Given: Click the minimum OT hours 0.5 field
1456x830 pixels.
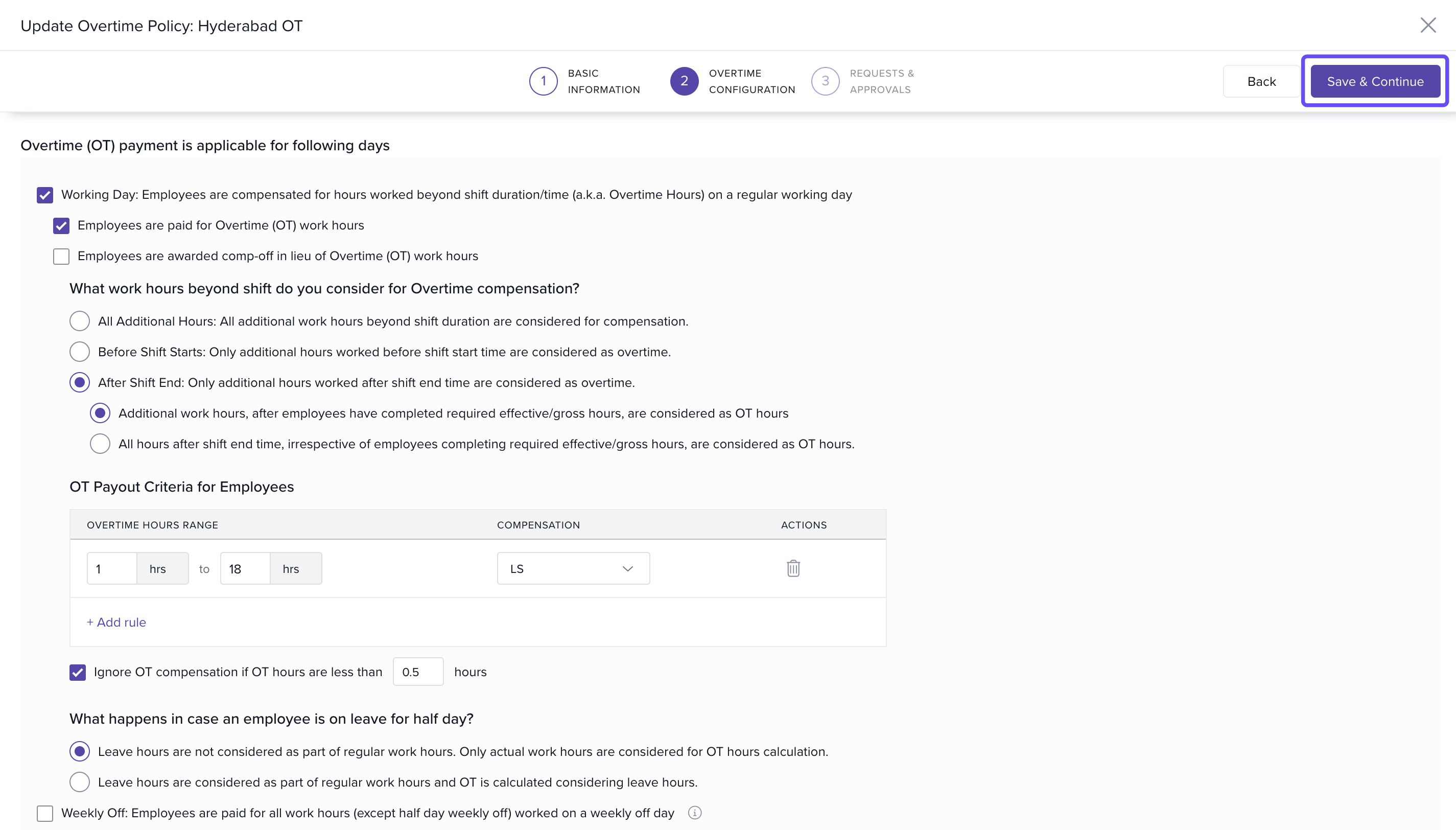Looking at the screenshot, I should pyautogui.click(x=417, y=672).
